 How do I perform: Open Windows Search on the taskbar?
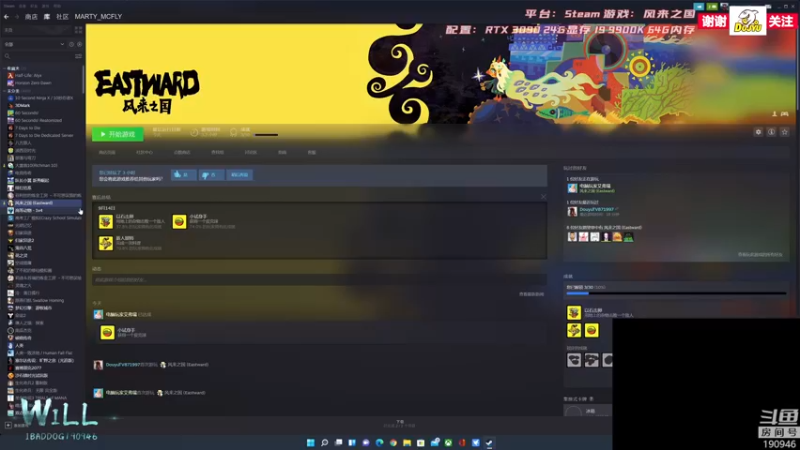point(324,443)
